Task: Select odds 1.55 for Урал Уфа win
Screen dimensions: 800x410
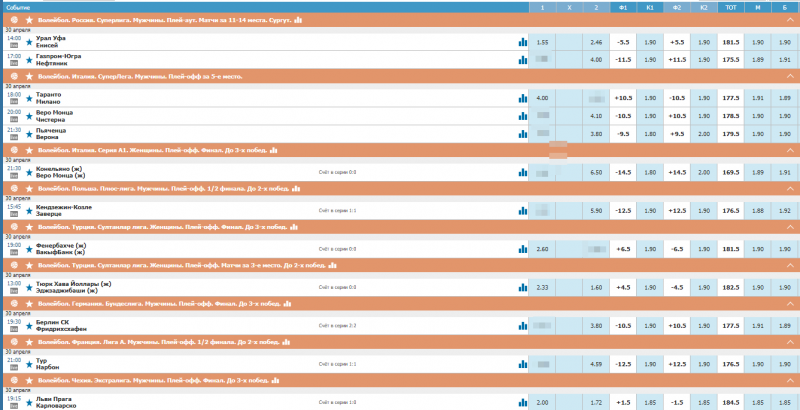Action: click(x=542, y=43)
